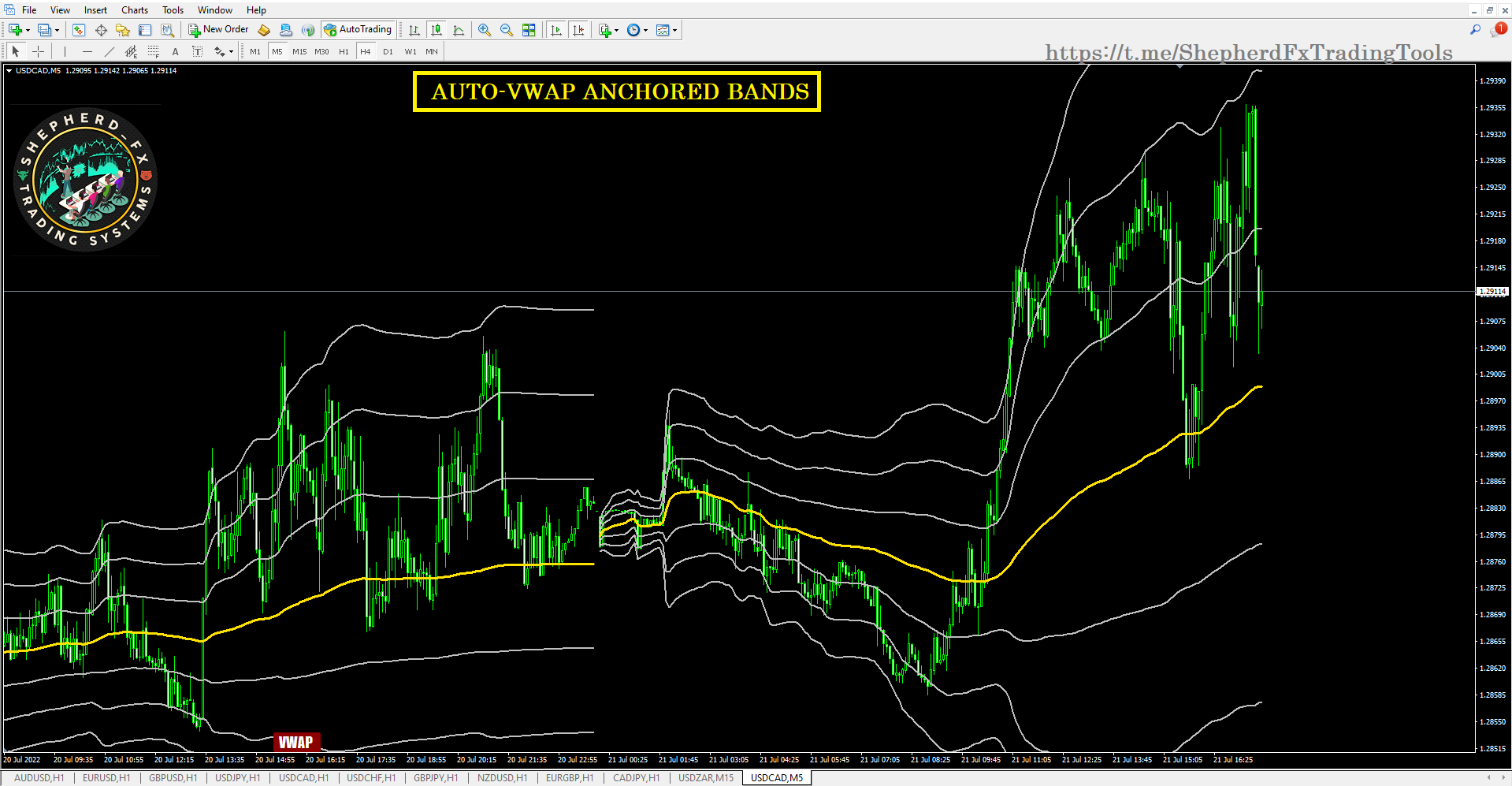Viewport: 1512px width, 786px height.
Task: Open the GBPJPY,H1 chart tab
Action: click(436, 777)
